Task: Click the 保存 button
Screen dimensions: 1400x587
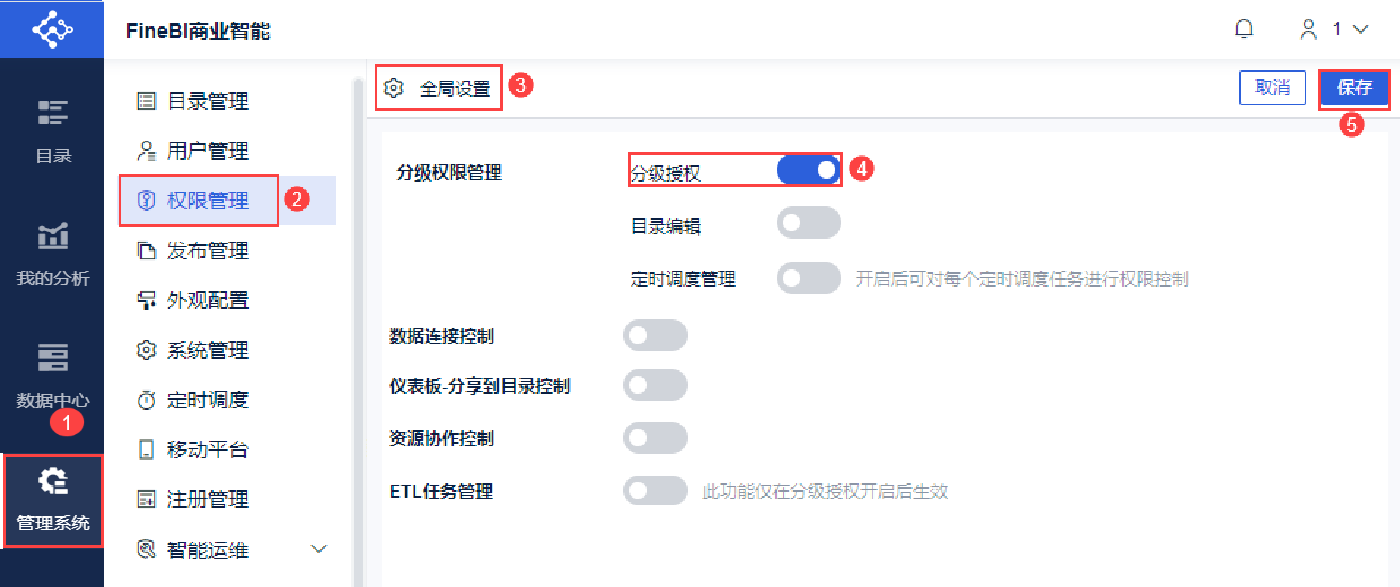Action: [1354, 88]
